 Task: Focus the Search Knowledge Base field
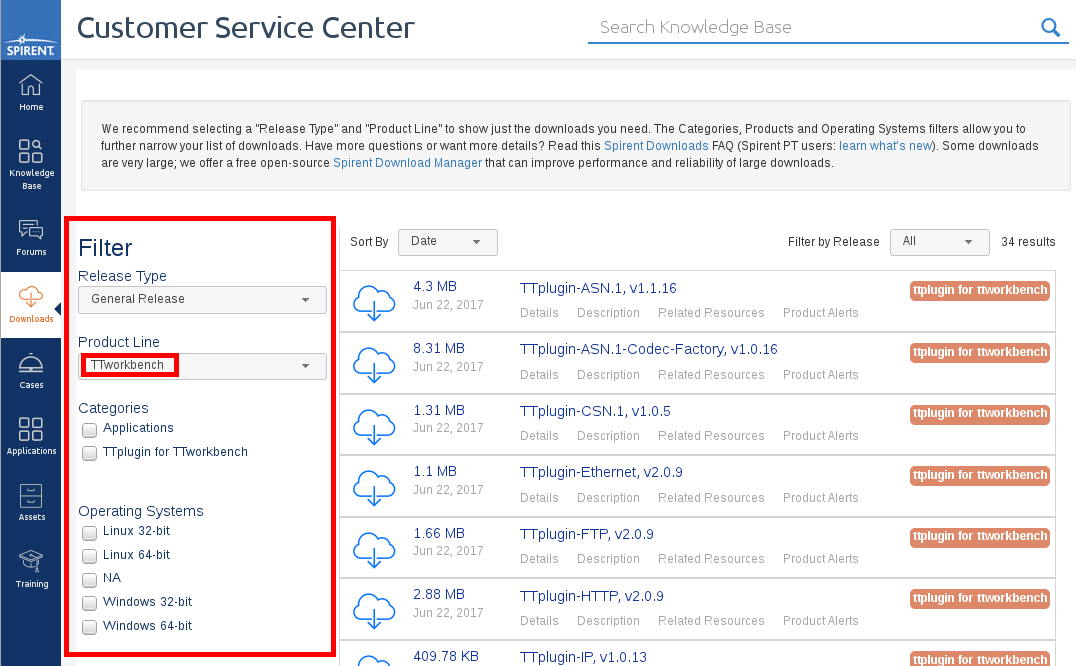(x=817, y=27)
